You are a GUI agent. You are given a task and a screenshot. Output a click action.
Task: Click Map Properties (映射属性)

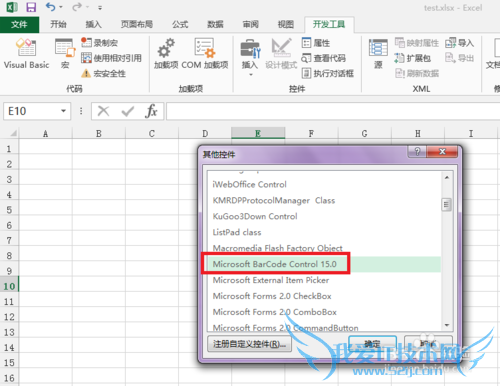(417, 43)
